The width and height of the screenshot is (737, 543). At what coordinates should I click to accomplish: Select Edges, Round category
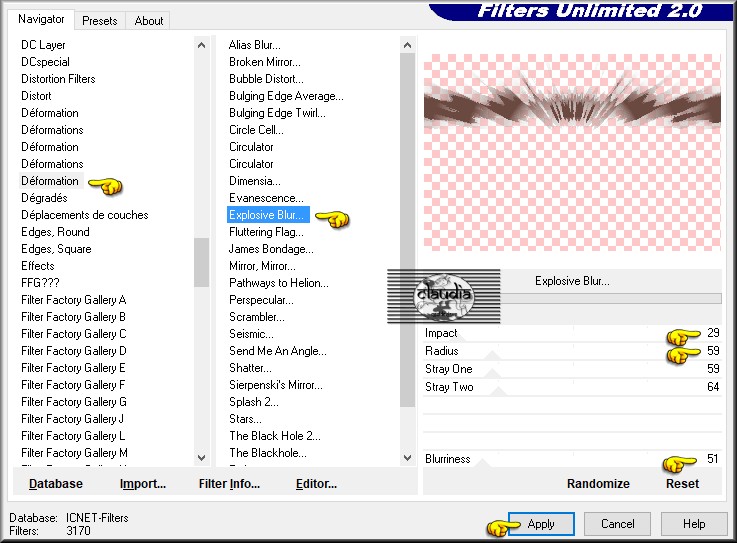(x=55, y=232)
